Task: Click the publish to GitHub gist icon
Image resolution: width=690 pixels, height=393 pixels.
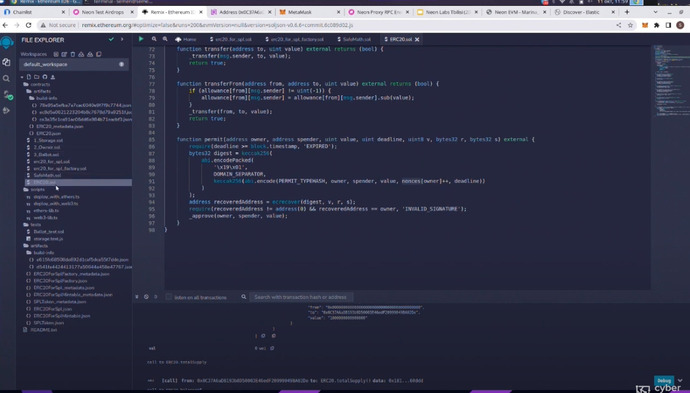Action: (44, 77)
